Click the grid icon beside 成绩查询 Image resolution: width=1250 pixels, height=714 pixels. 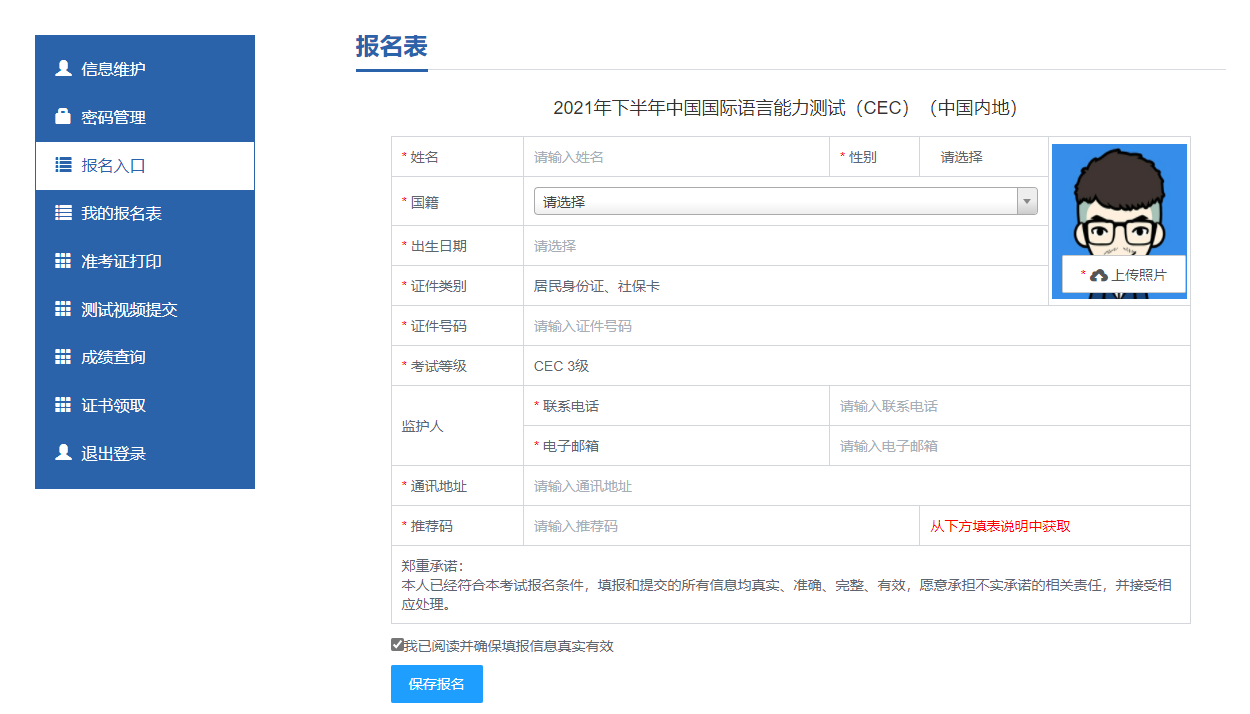63,357
